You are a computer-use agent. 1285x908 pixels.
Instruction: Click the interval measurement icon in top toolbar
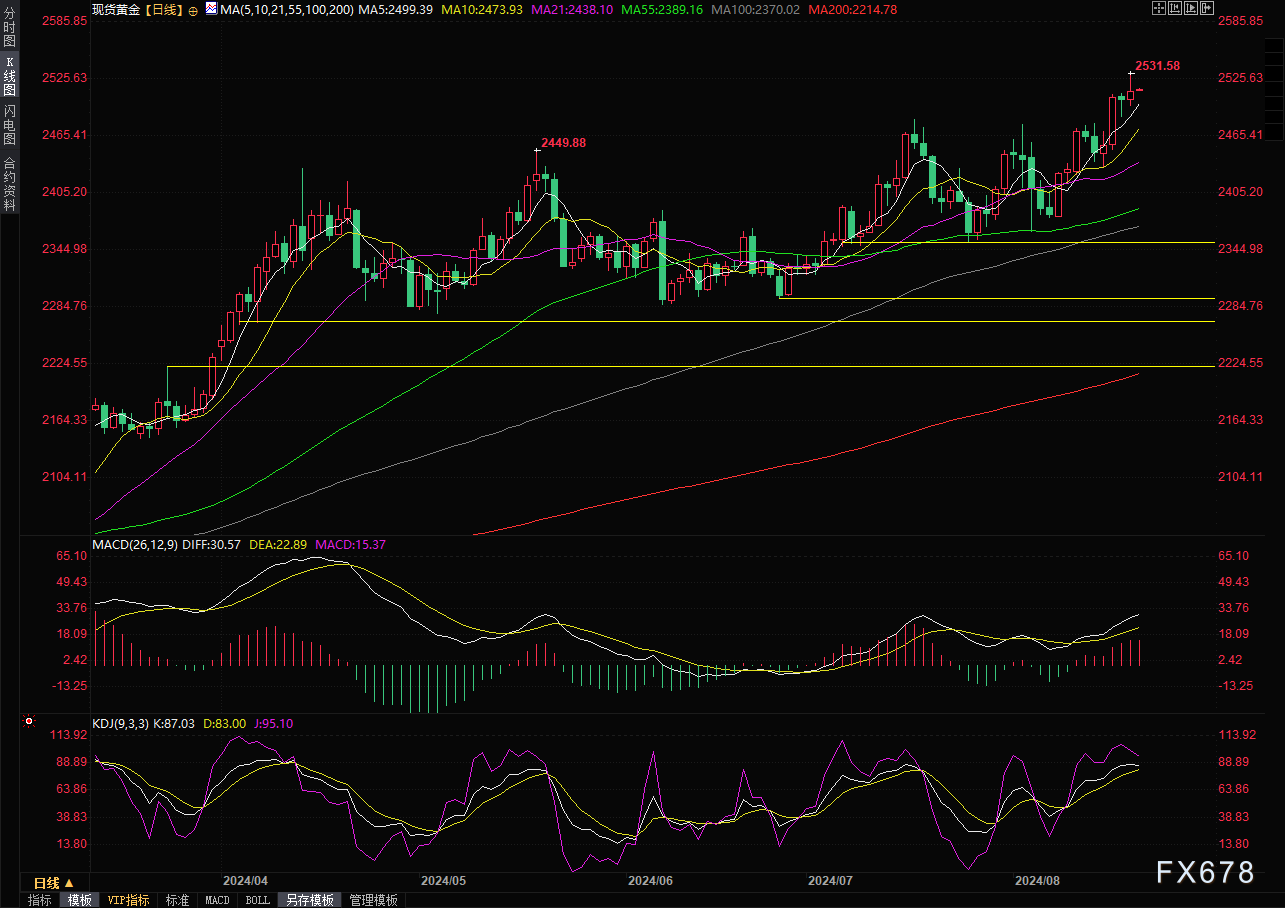click(x=1175, y=8)
